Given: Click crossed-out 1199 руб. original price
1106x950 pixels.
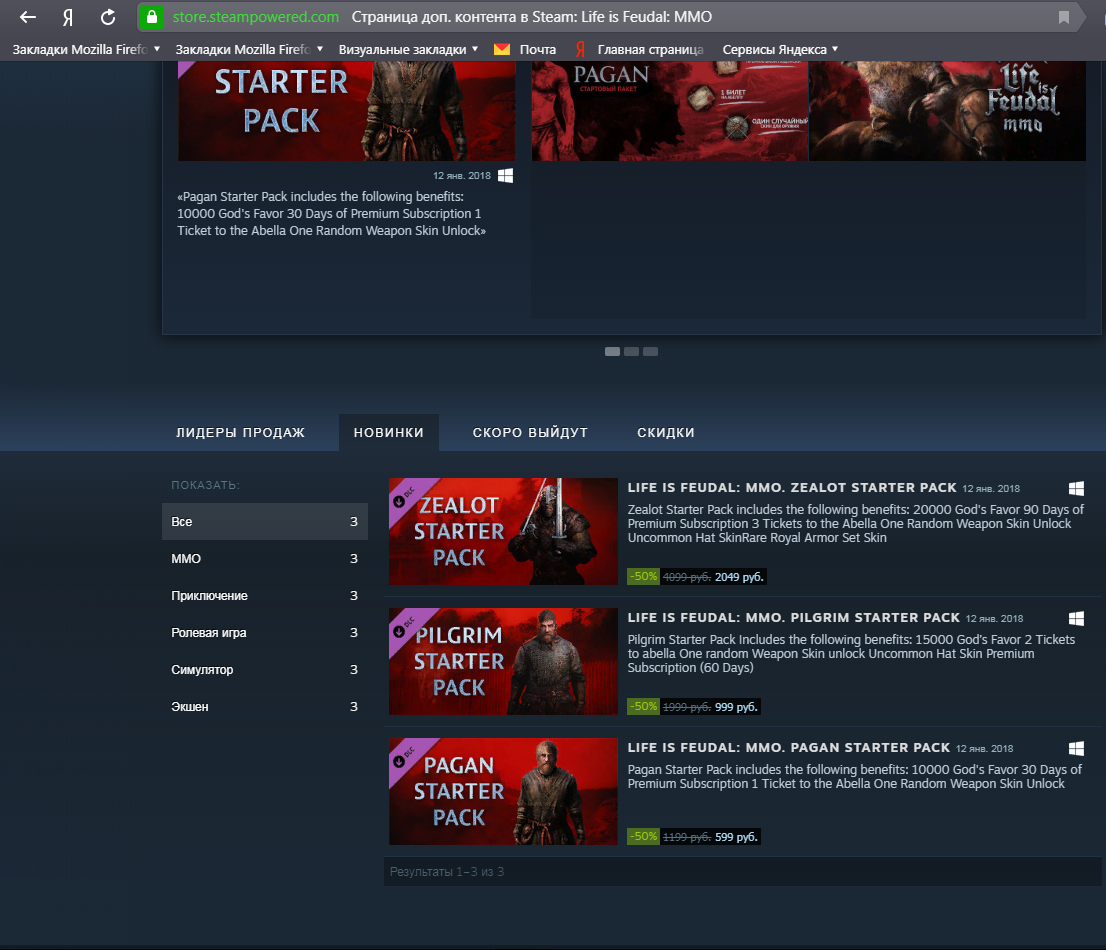Looking at the screenshot, I should click(x=686, y=837).
